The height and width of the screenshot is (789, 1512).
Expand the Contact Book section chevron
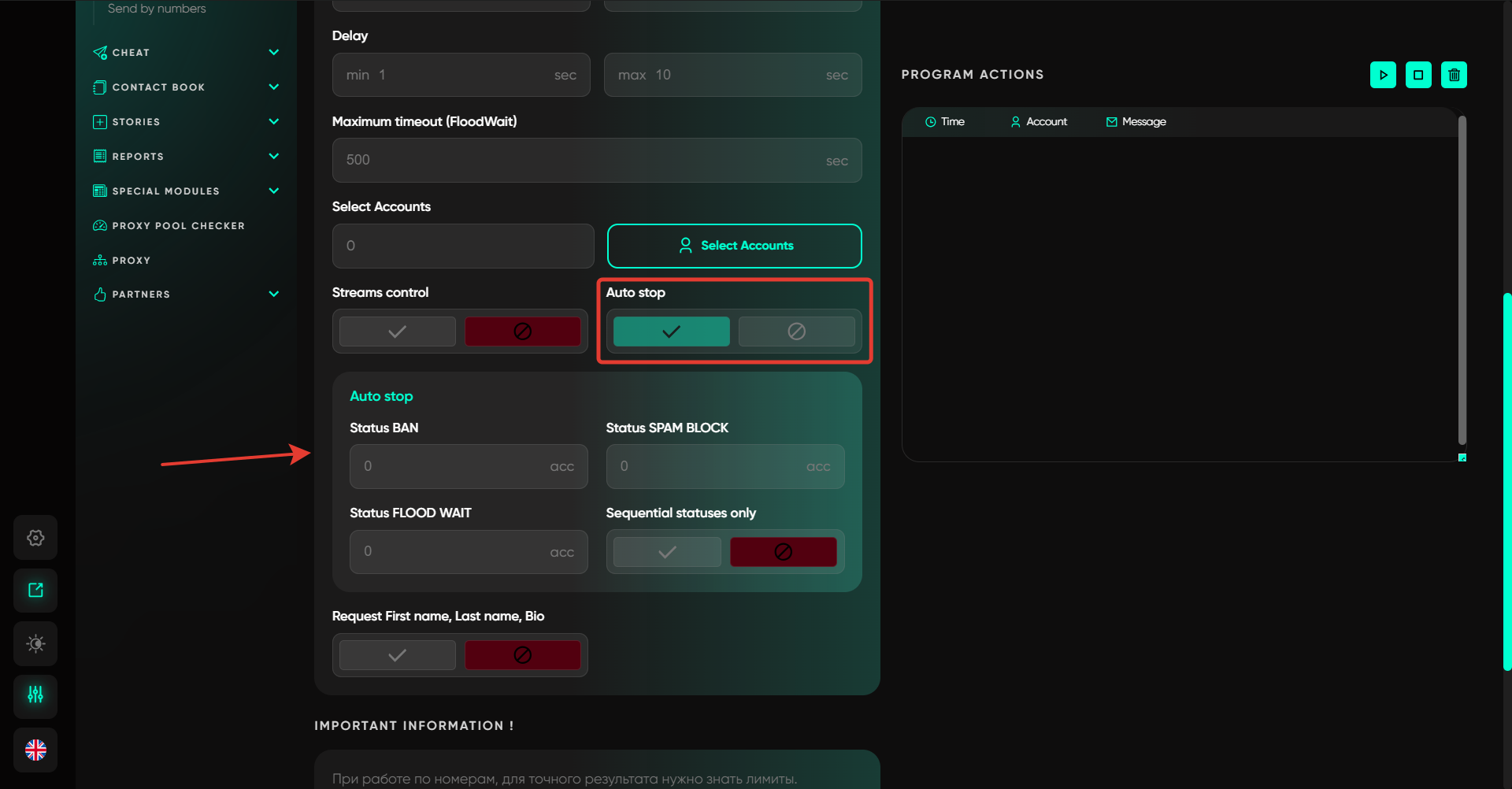pyautogui.click(x=274, y=87)
